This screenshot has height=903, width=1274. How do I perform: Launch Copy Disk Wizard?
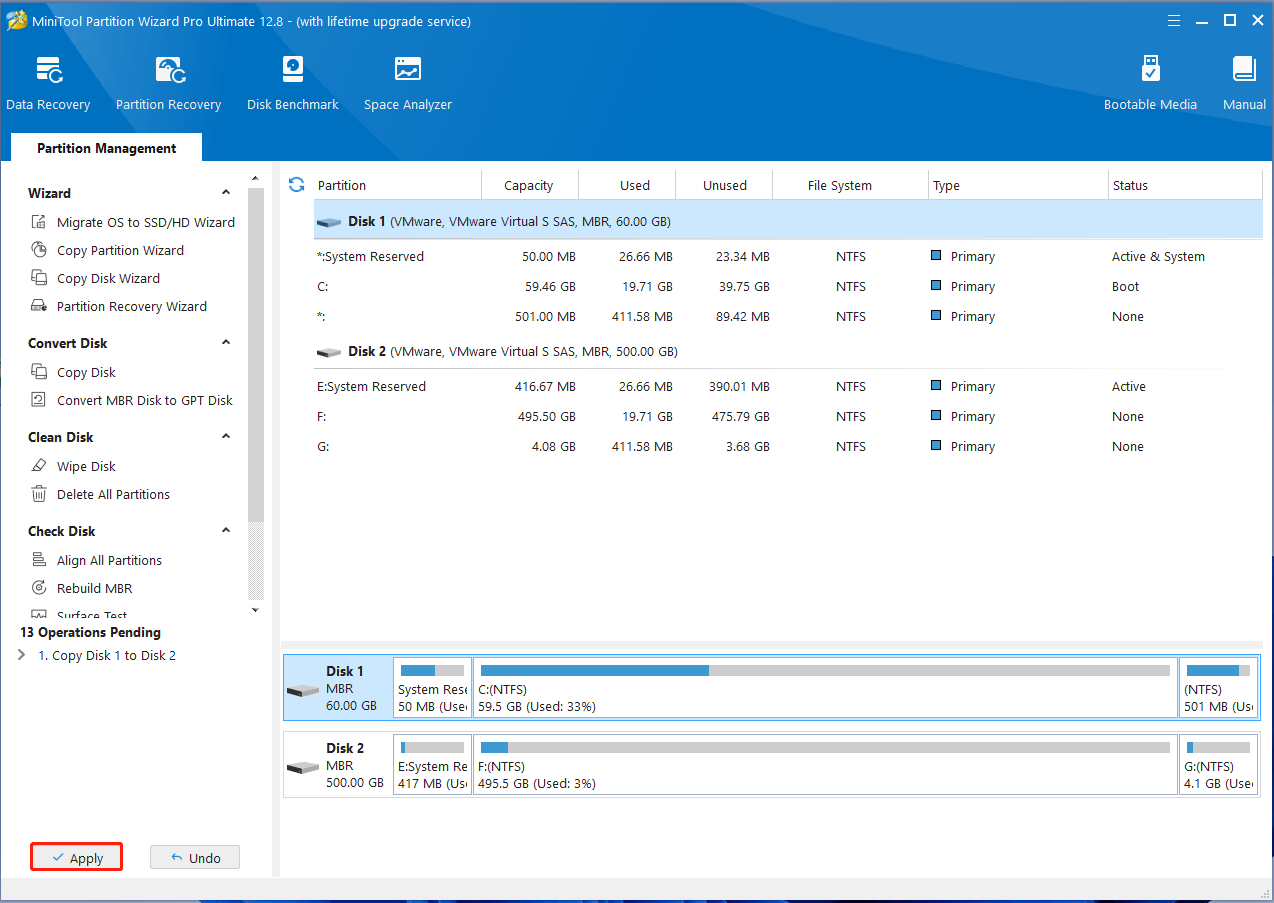tap(95, 278)
